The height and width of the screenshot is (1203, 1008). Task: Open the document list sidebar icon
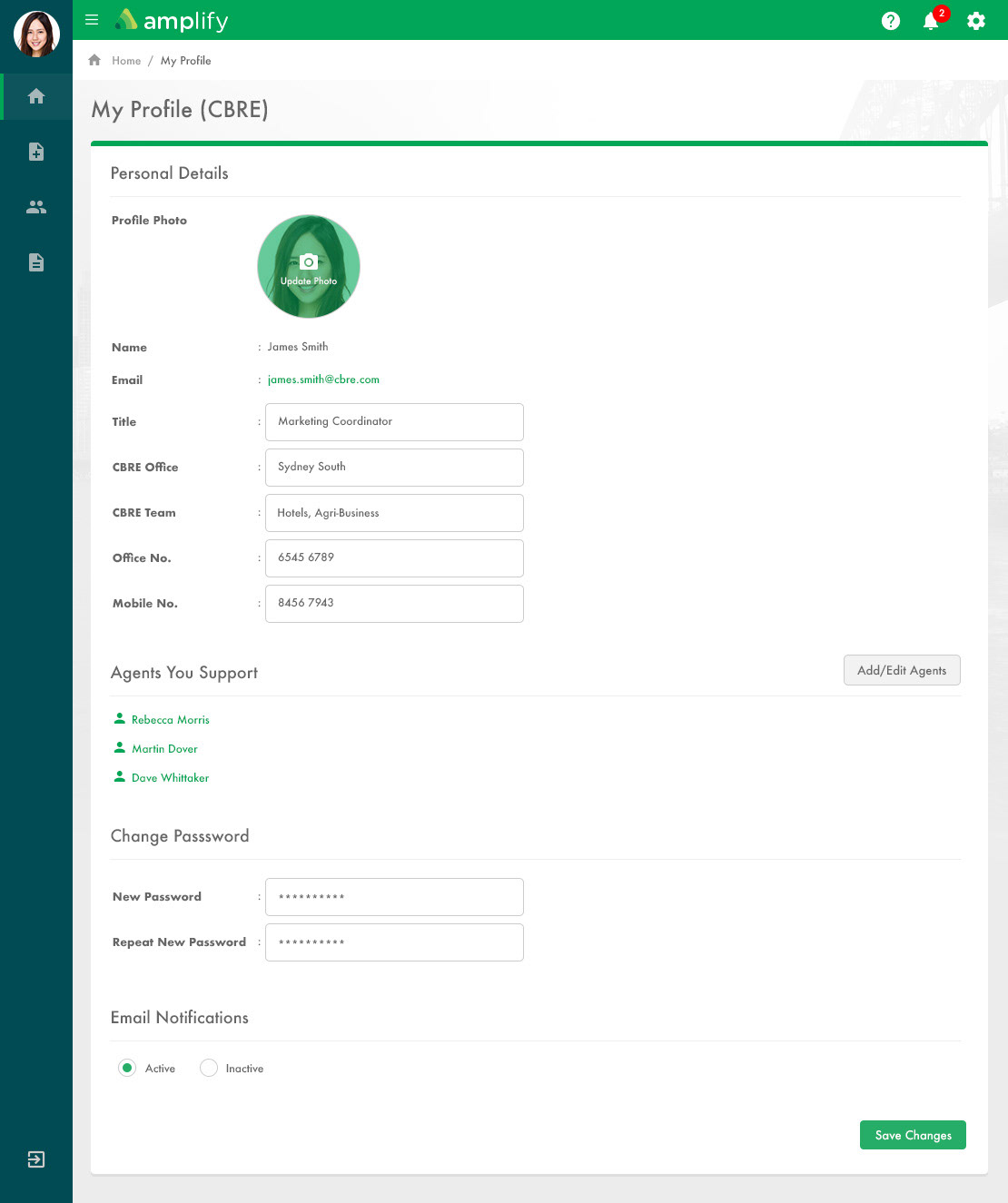[36, 262]
